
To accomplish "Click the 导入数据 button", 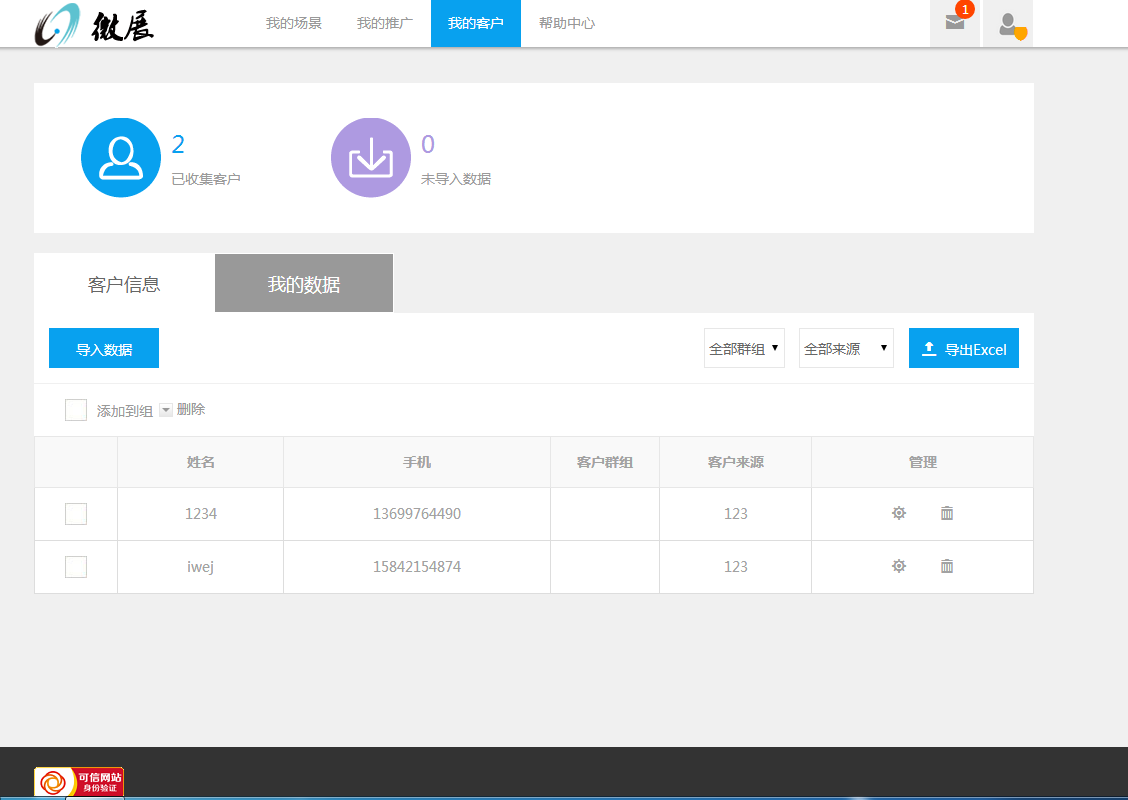I will coord(104,349).
